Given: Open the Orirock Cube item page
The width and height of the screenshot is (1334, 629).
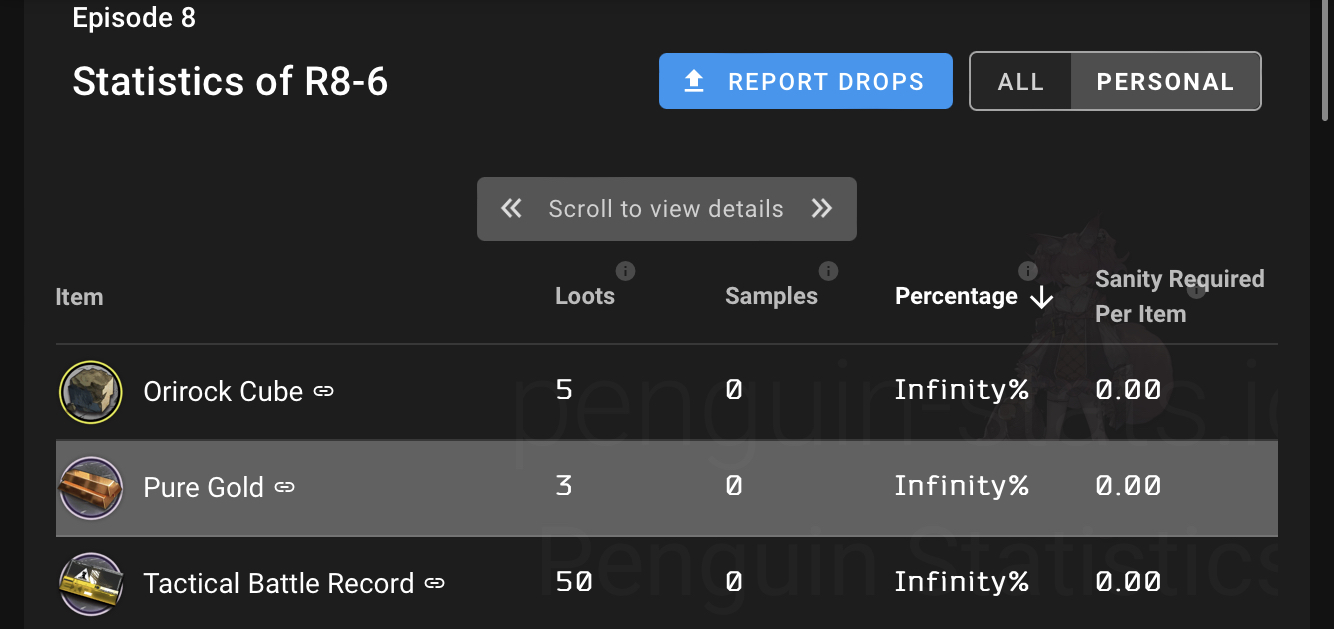Looking at the screenshot, I should pos(224,391).
